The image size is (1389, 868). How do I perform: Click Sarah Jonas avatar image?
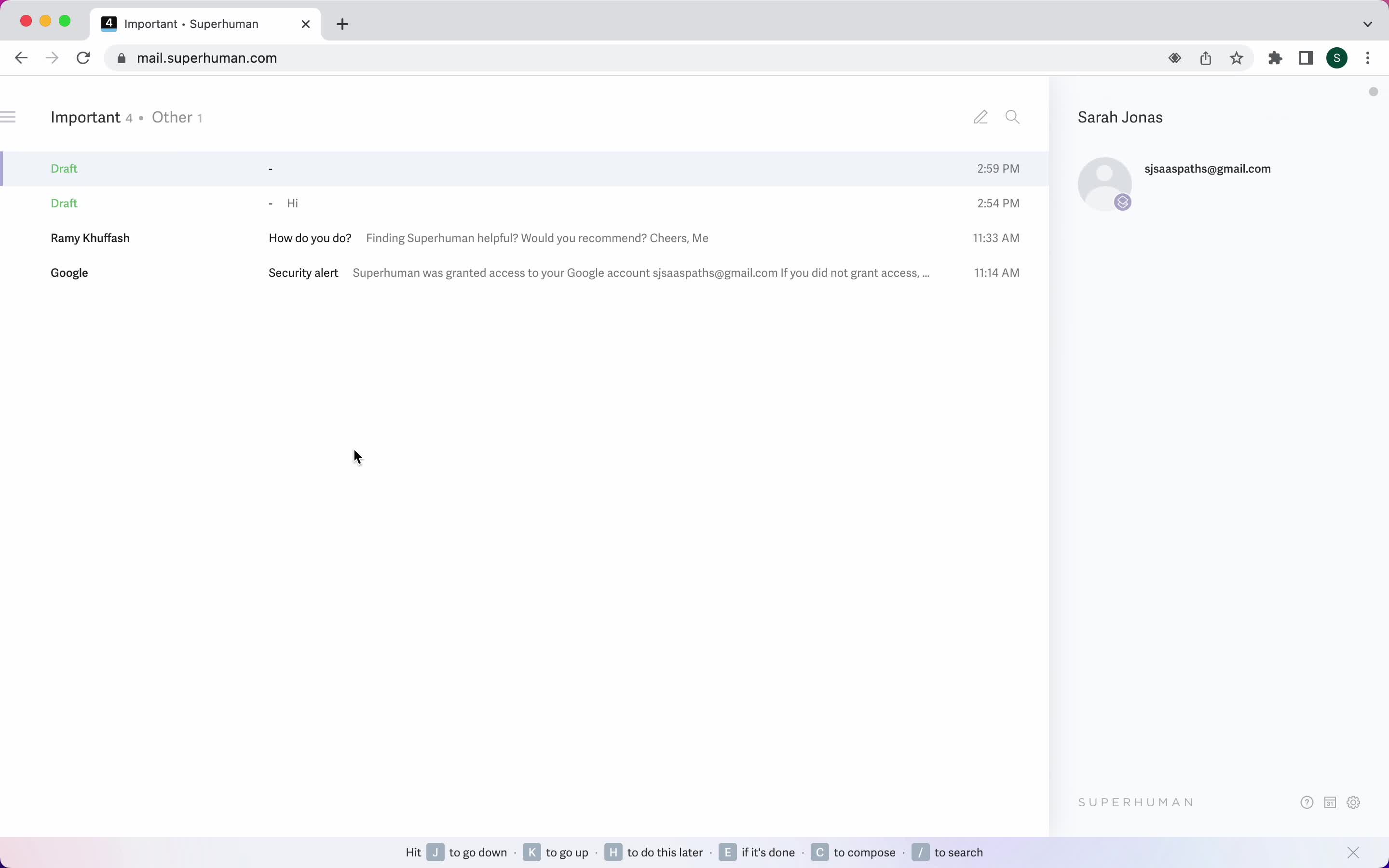(1104, 184)
